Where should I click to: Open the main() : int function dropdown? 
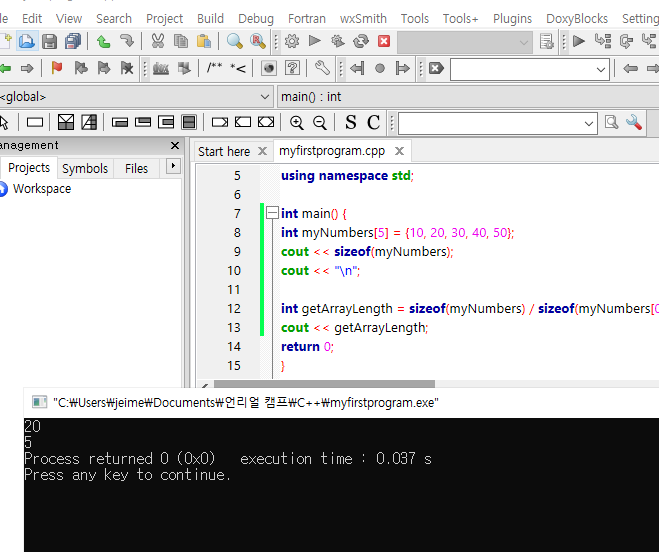[x=468, y=97]
